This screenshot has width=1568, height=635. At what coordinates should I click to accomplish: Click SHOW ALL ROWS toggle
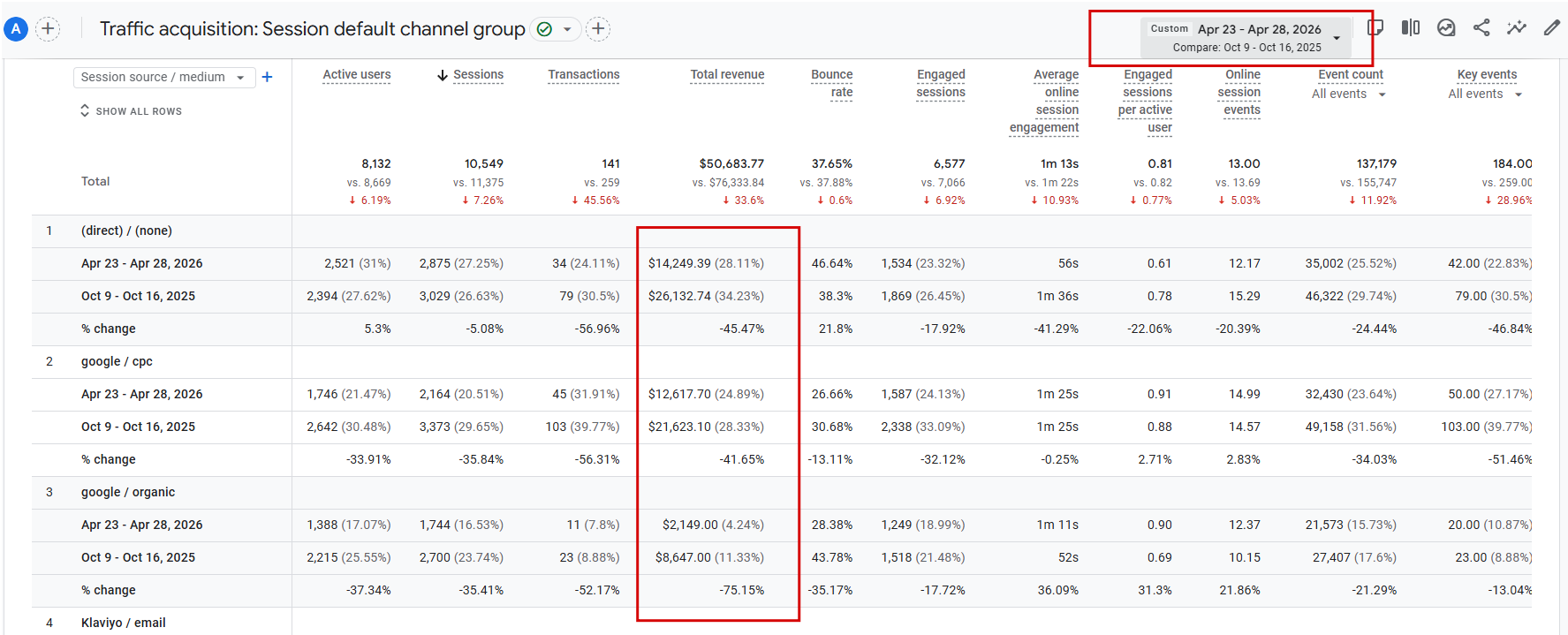coord(131,111)
